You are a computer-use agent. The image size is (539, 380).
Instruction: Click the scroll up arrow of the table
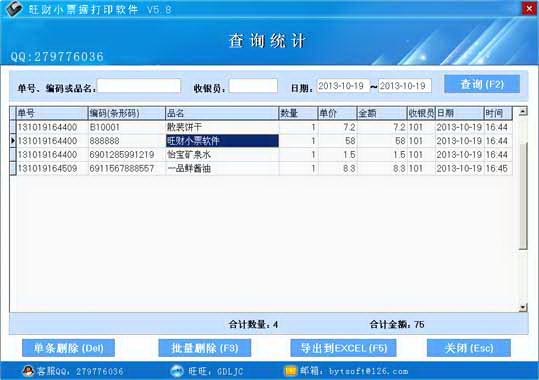click(523, 111)
